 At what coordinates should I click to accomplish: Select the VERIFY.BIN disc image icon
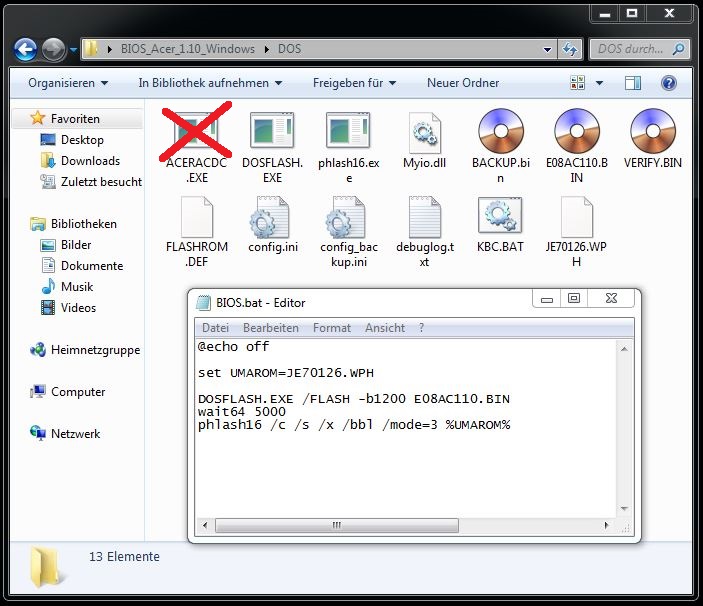(653, 131)
